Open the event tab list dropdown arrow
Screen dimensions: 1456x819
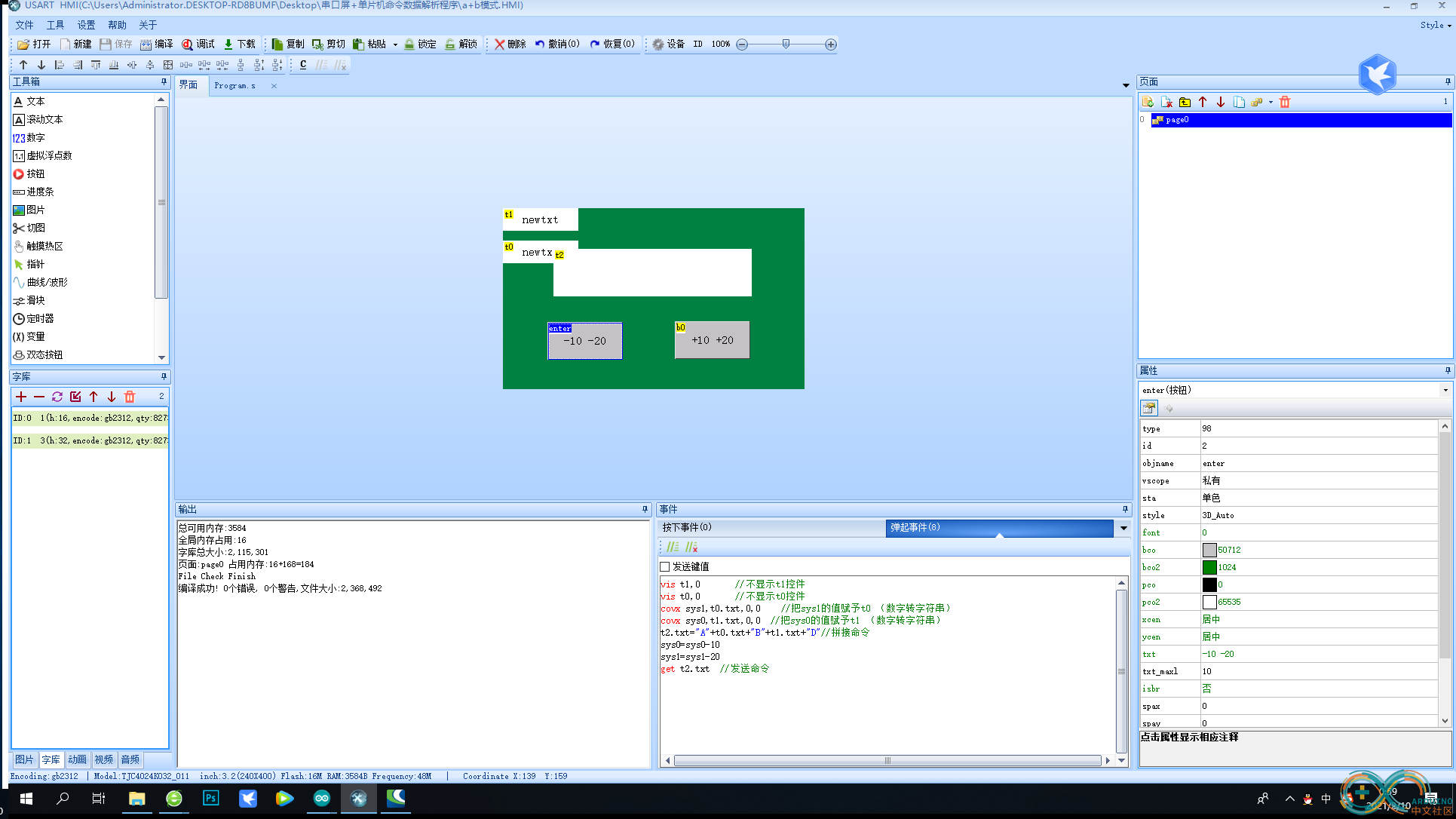point(1123,528)
